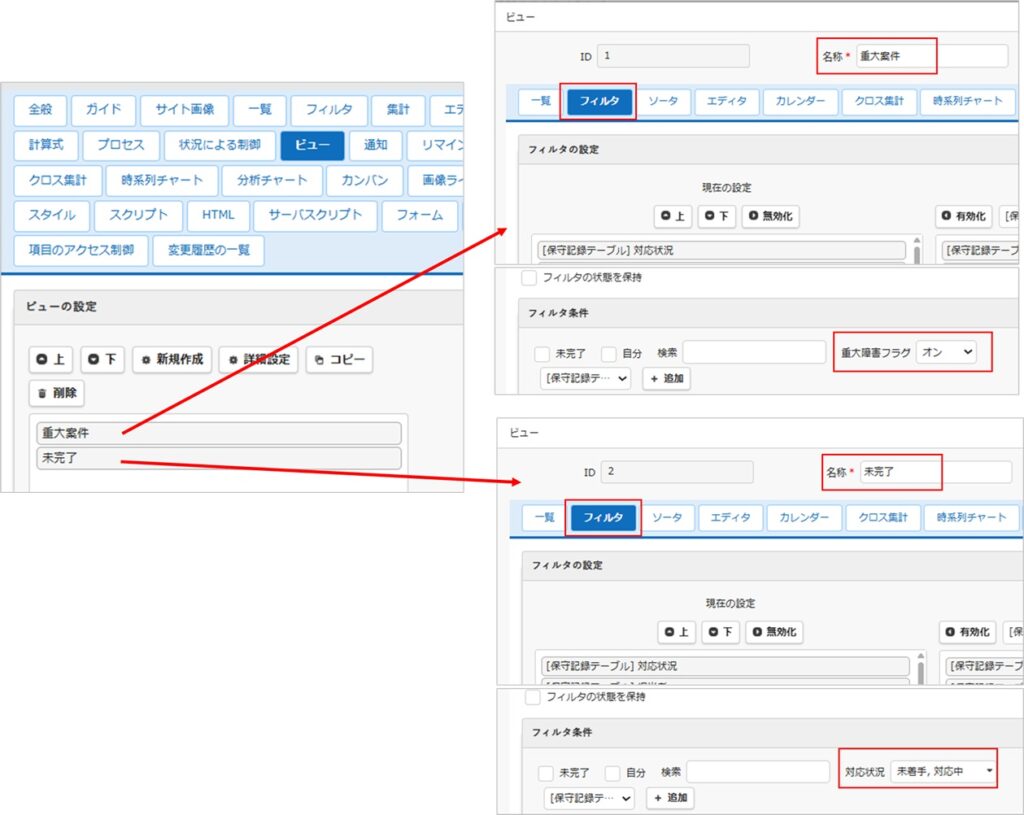The width and height of the screenshot is (1024, 815).
Task: Enable フィルタの状態を保持 checkbox in 重大案件 view
Action: coord(529,278)
